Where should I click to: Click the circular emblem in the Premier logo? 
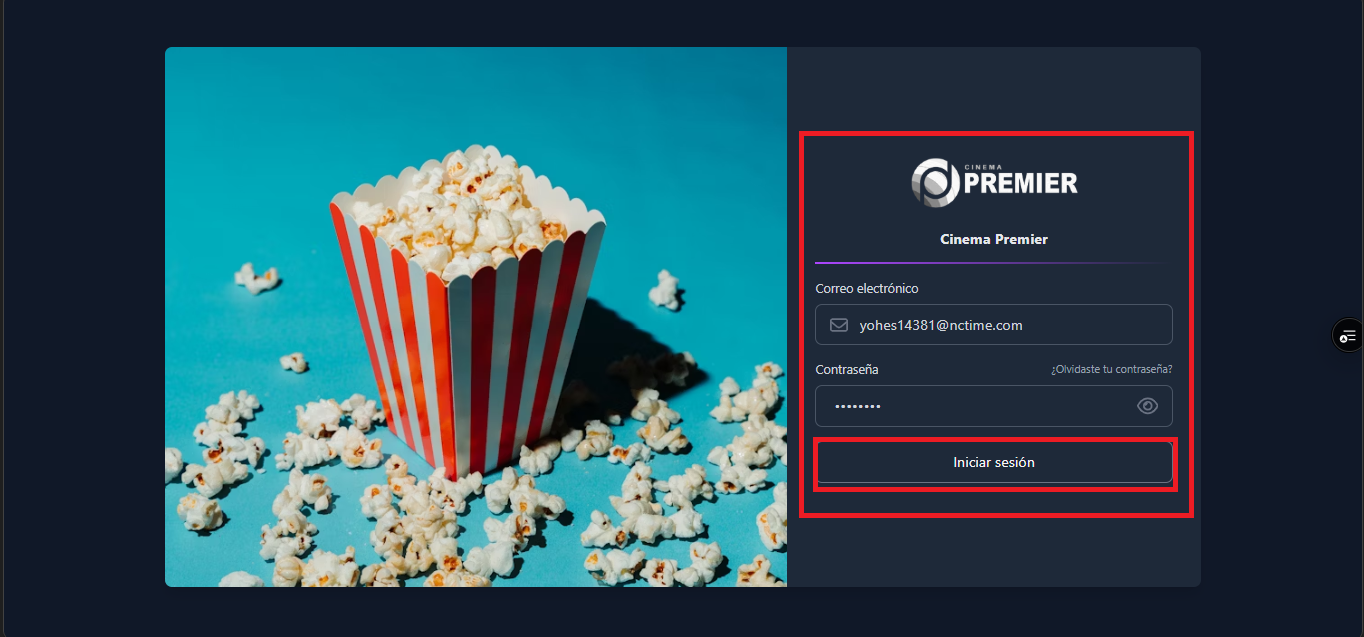click(934, 181)
